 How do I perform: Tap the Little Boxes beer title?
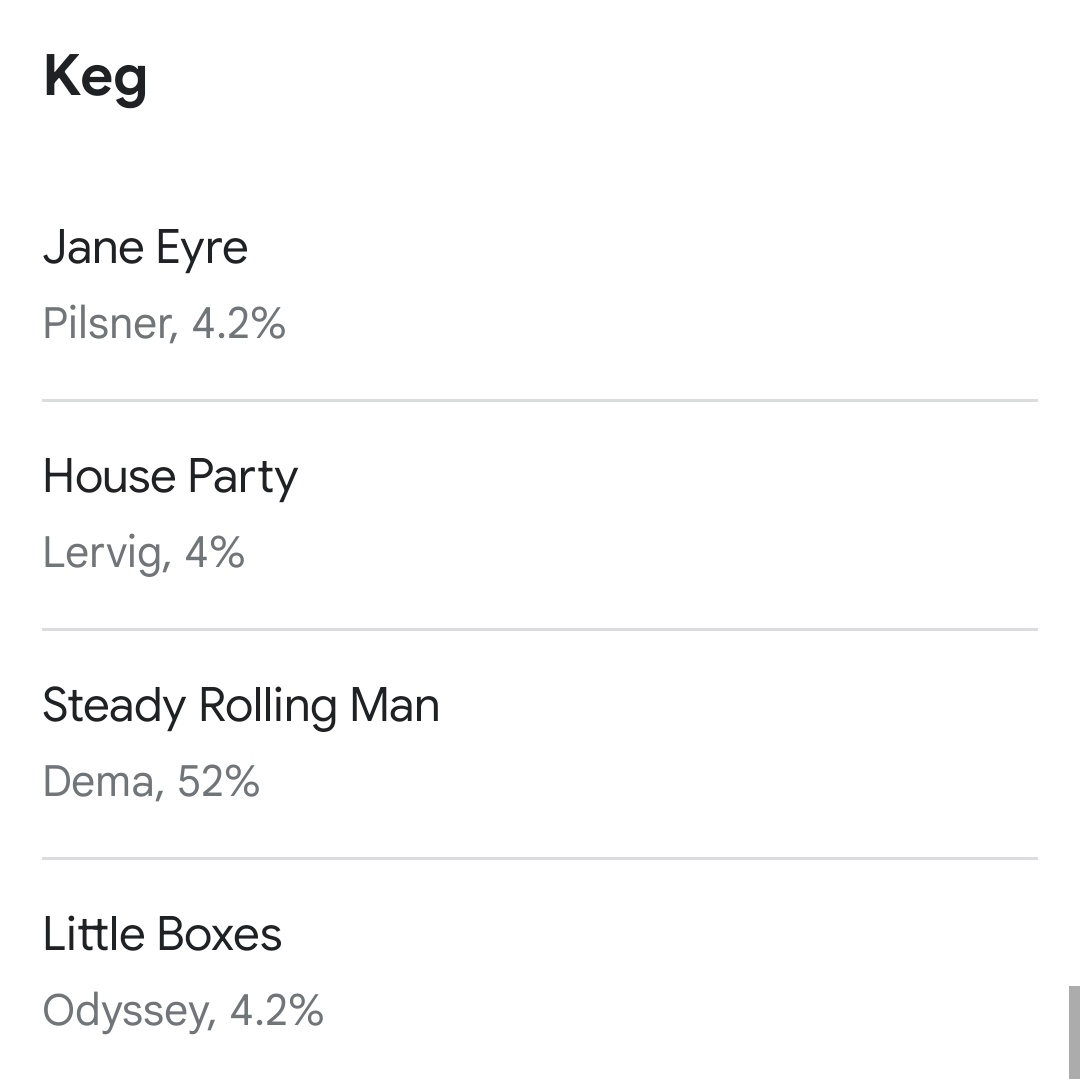point(162,935)
